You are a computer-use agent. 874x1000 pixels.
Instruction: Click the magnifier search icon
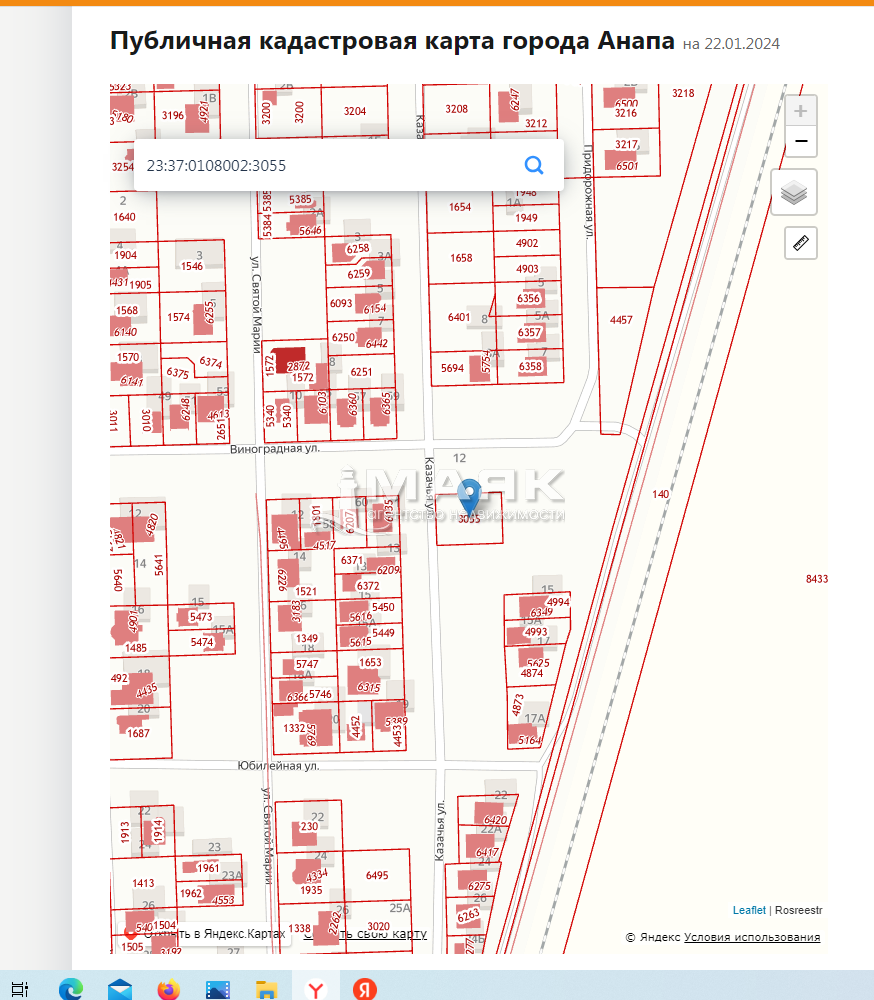point(534,165)
